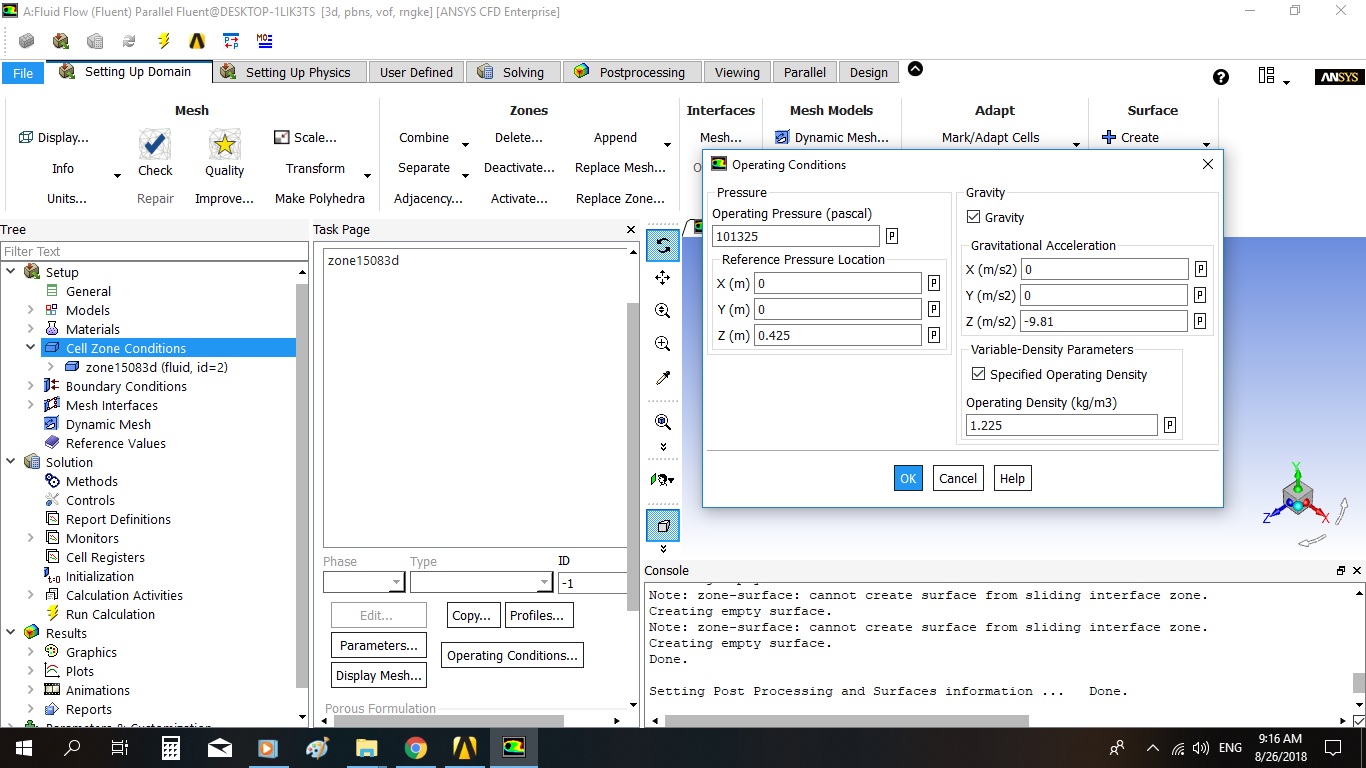
Task: Toggle Specified Operating Density checkbox
Action: tap(978, 374)
